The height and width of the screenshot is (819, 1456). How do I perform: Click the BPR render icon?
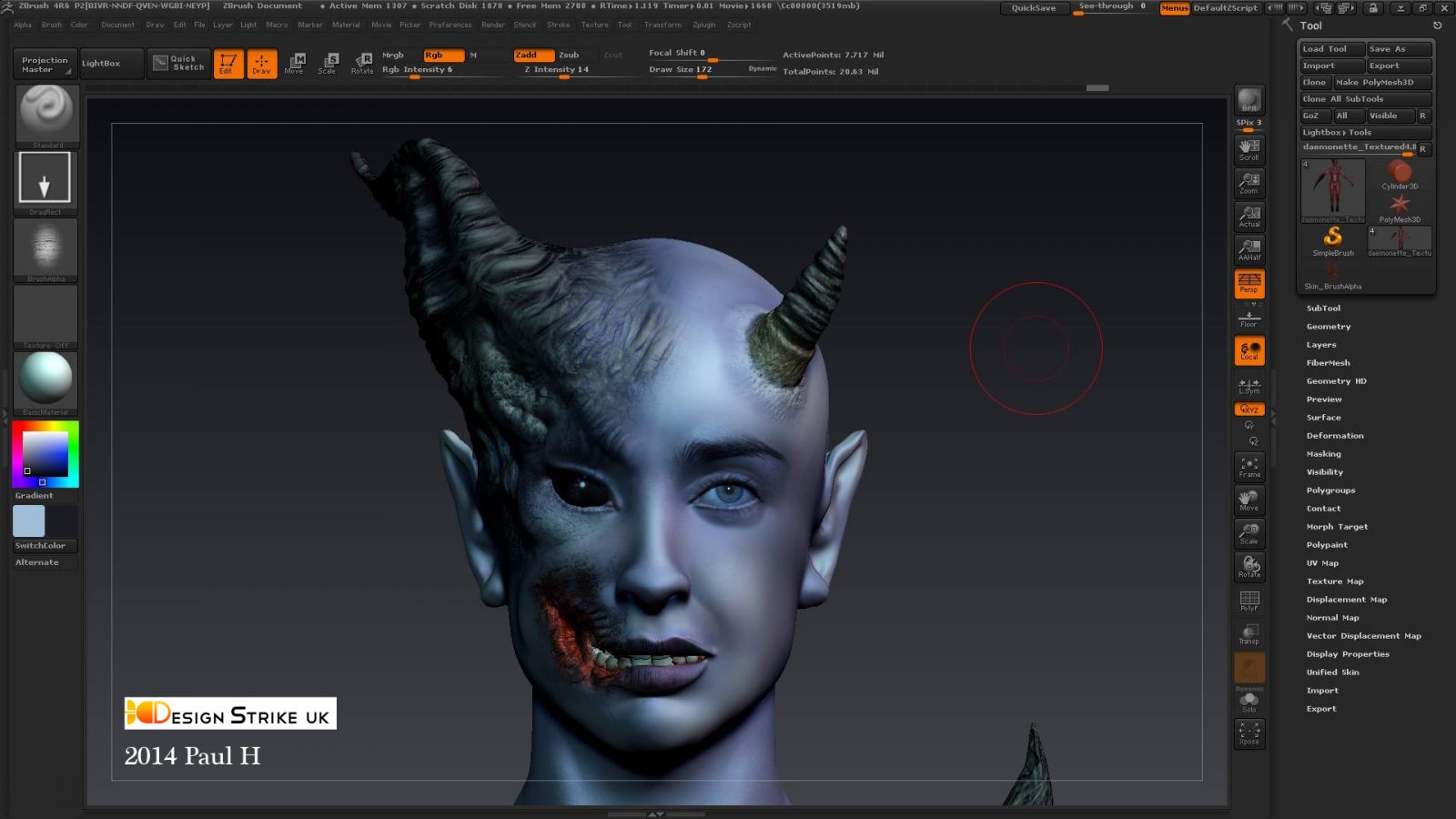click(1249, 100)
